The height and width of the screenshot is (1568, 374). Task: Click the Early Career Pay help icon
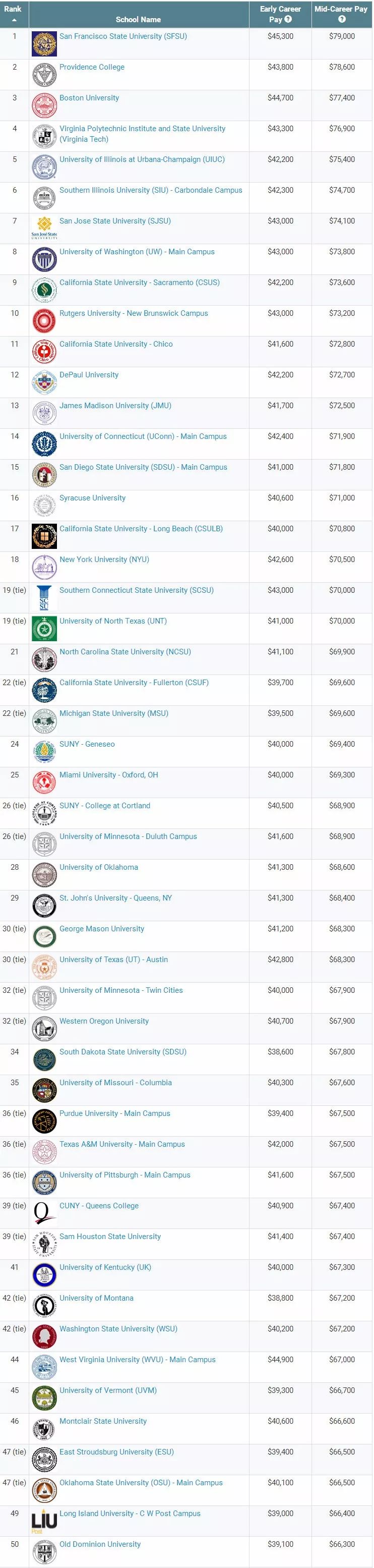tap(288, 19)
